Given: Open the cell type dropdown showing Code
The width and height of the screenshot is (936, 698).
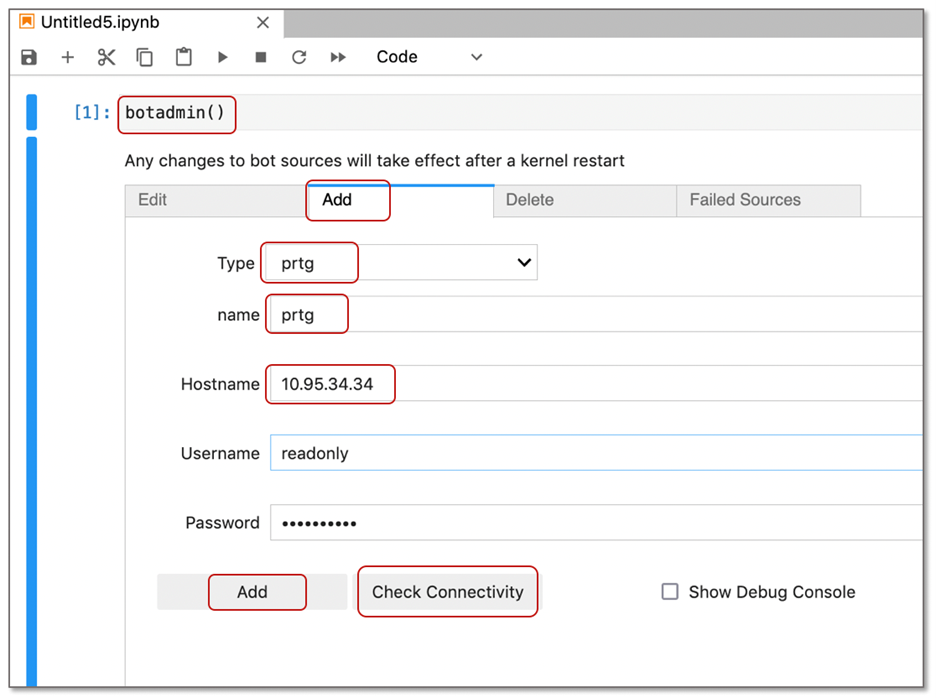Looking at the screenshot, I should click(430, 57).
